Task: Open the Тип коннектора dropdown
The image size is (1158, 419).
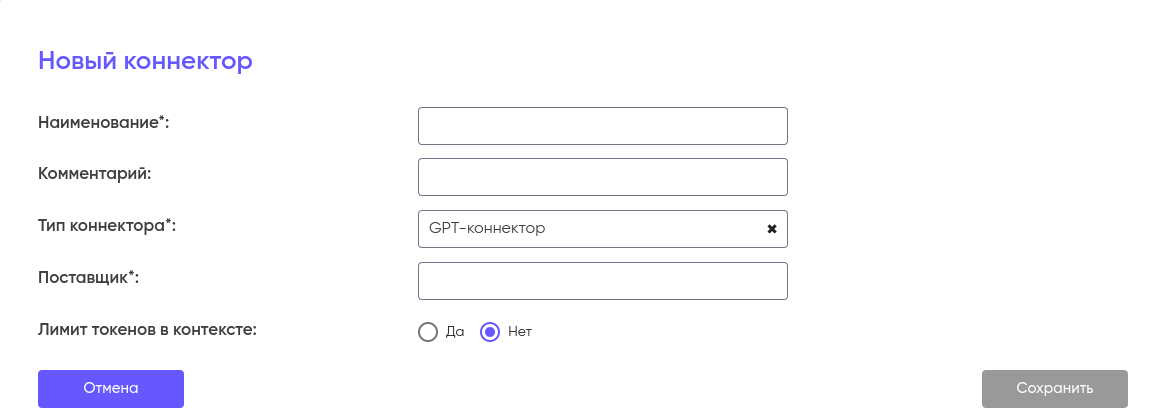Action: tap(600, 229)
